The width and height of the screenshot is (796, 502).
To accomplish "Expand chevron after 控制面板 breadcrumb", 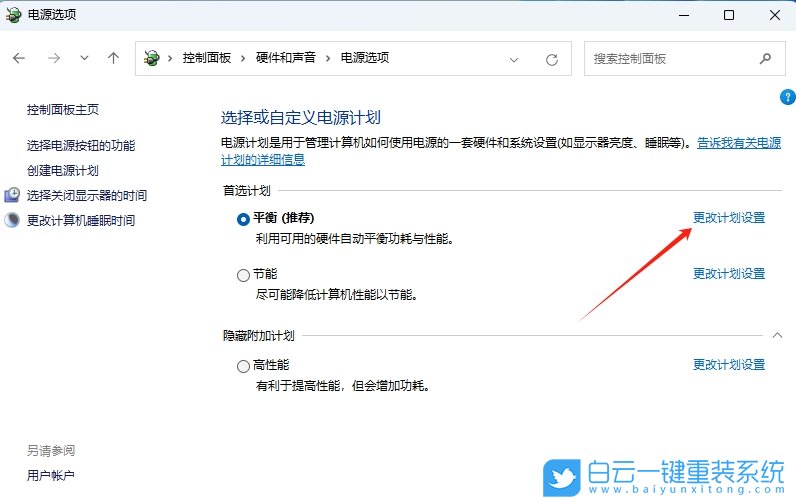I will (x=243, y=59).
